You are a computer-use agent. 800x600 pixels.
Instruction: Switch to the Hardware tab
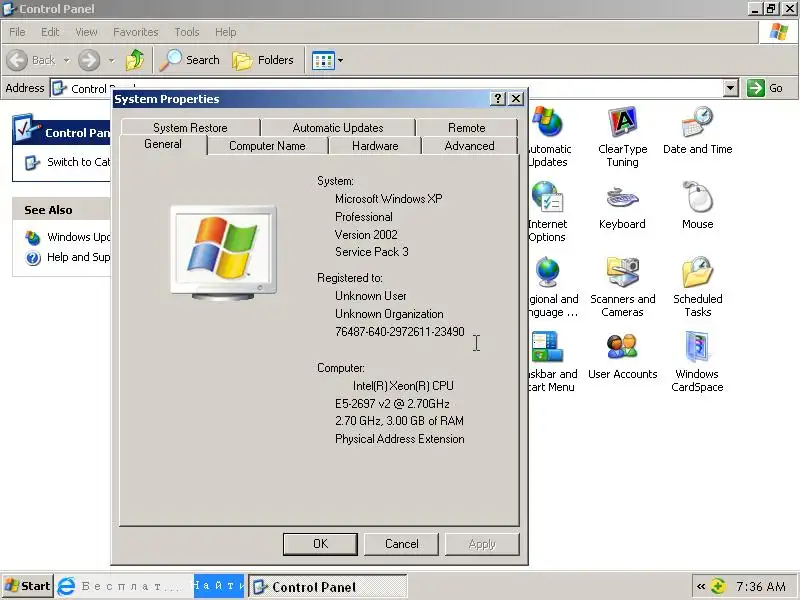tap(375, 146)
